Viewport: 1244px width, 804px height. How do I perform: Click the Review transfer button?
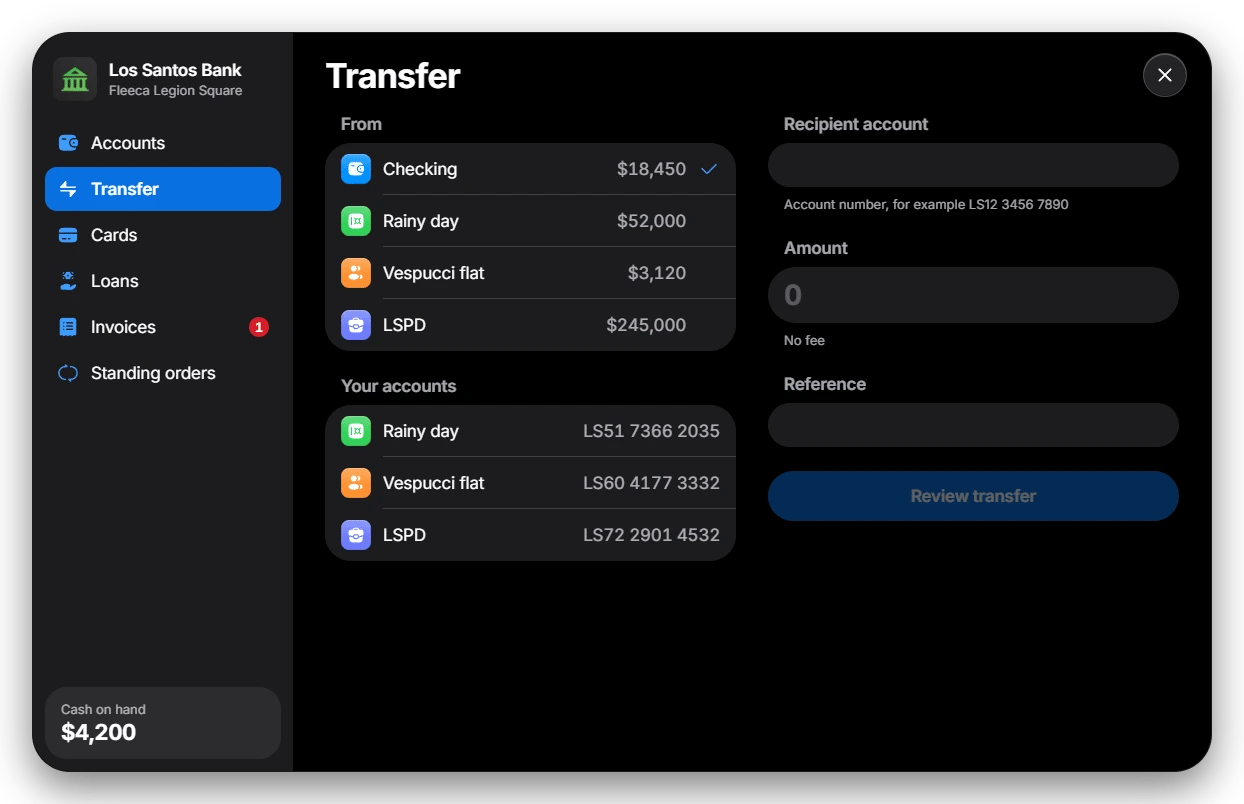973,496
